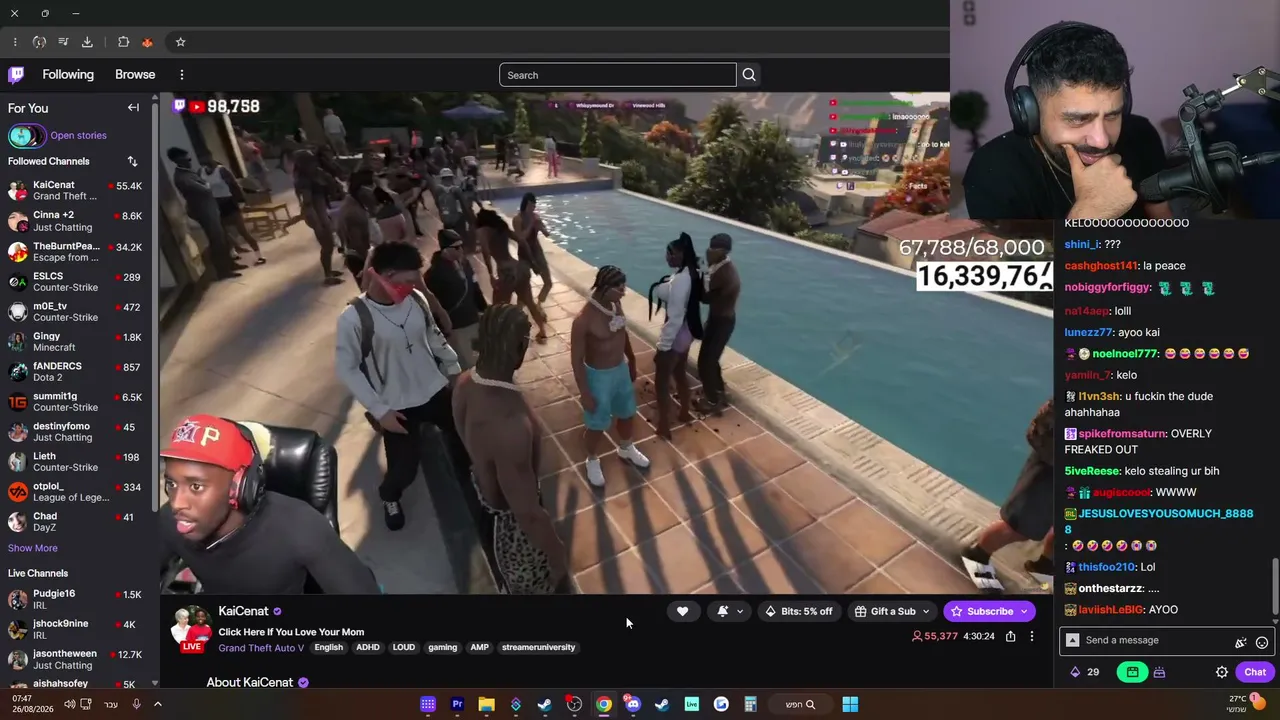The width and height of the screenshot is (1280, 720).
Task: Open the Windows taskbar search box
Action: (x=798, y=704)
